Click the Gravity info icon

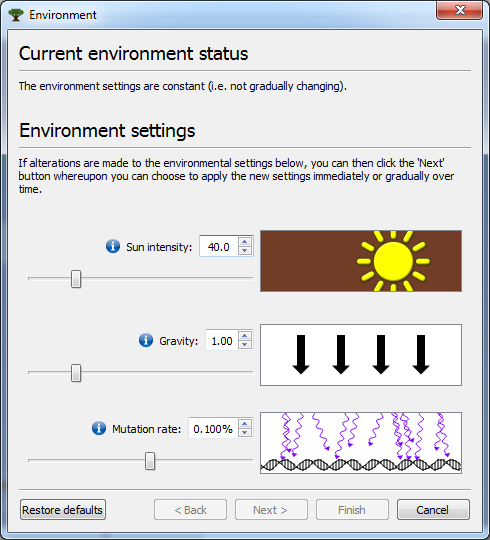tap(146, 341)
